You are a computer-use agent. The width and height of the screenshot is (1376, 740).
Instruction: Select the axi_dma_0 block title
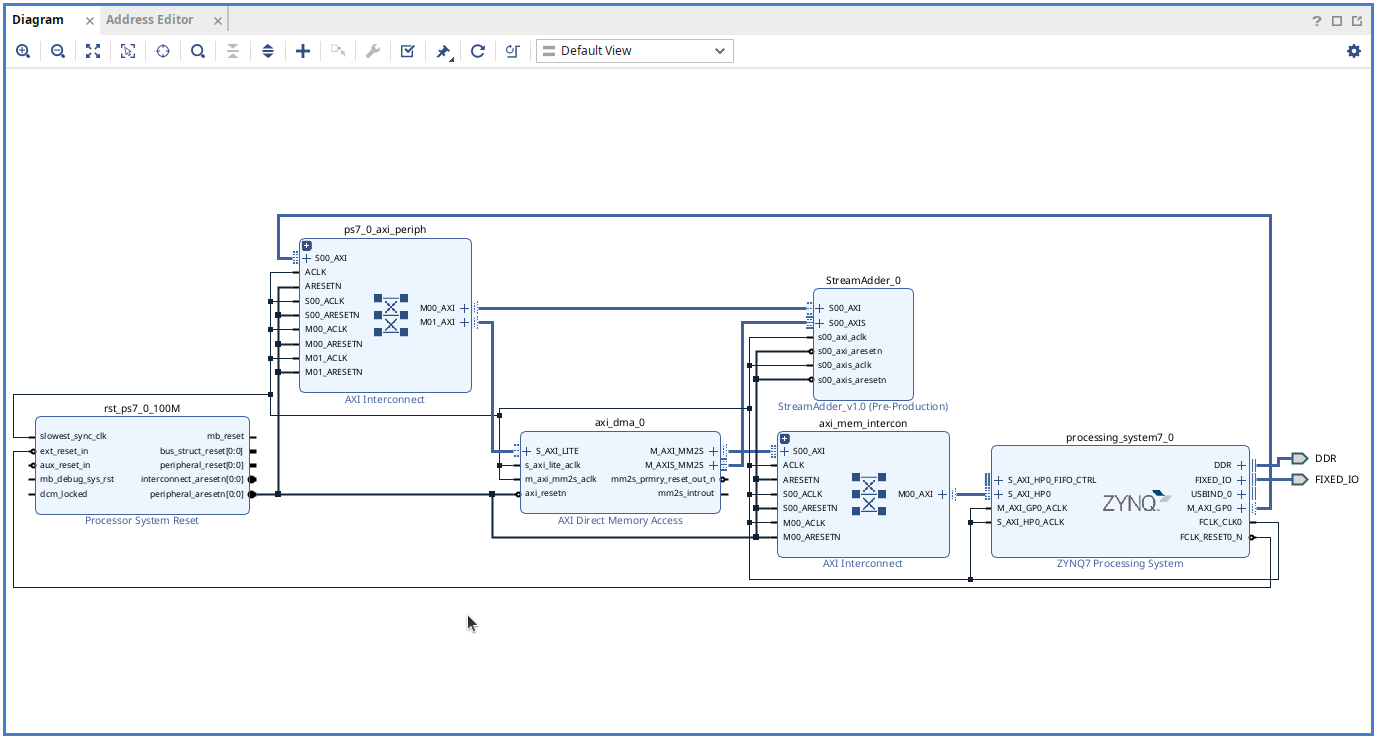620,423
